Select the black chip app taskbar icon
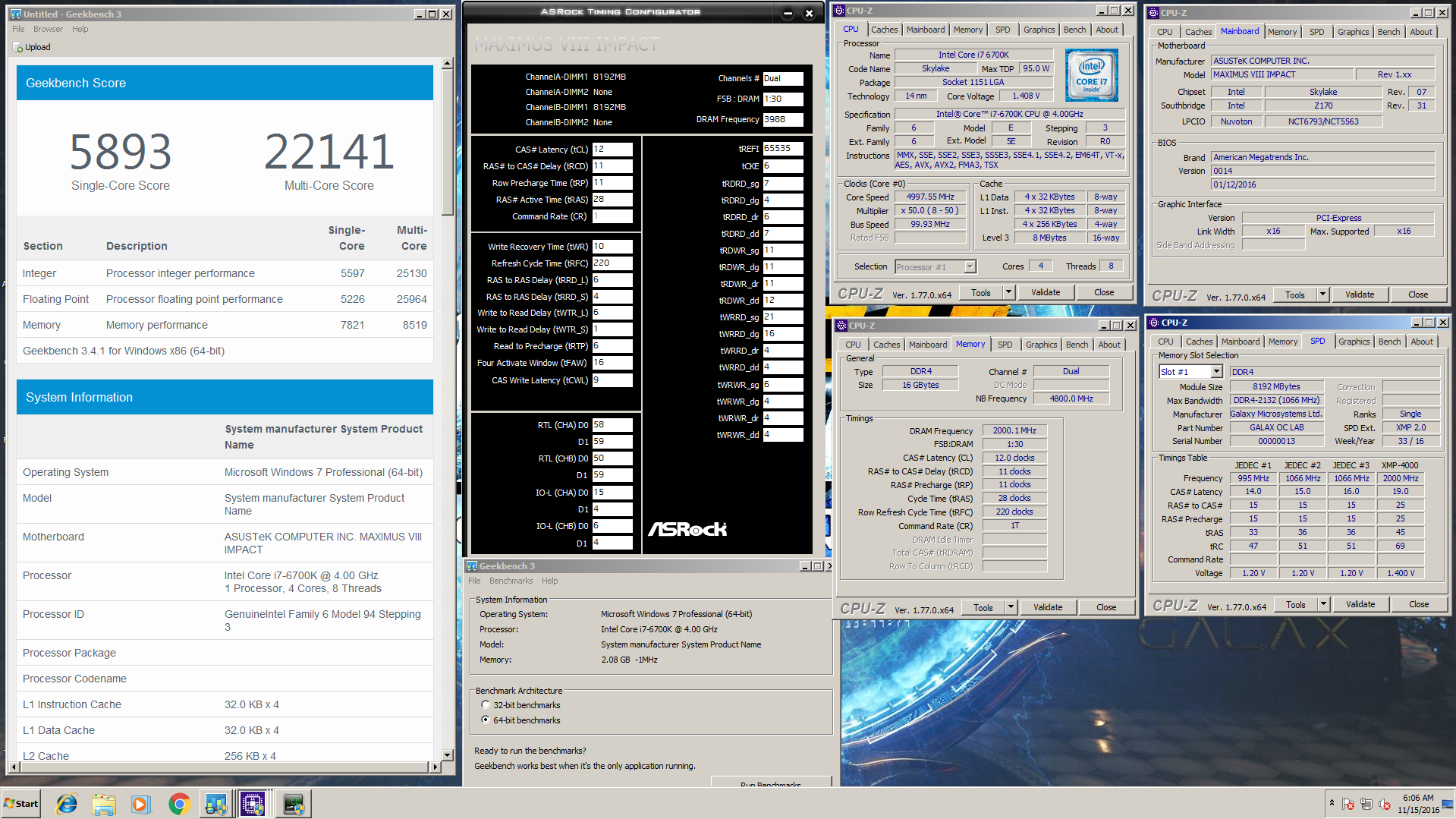This screenshot has width=1456, height=819. (x=293, y=804)
